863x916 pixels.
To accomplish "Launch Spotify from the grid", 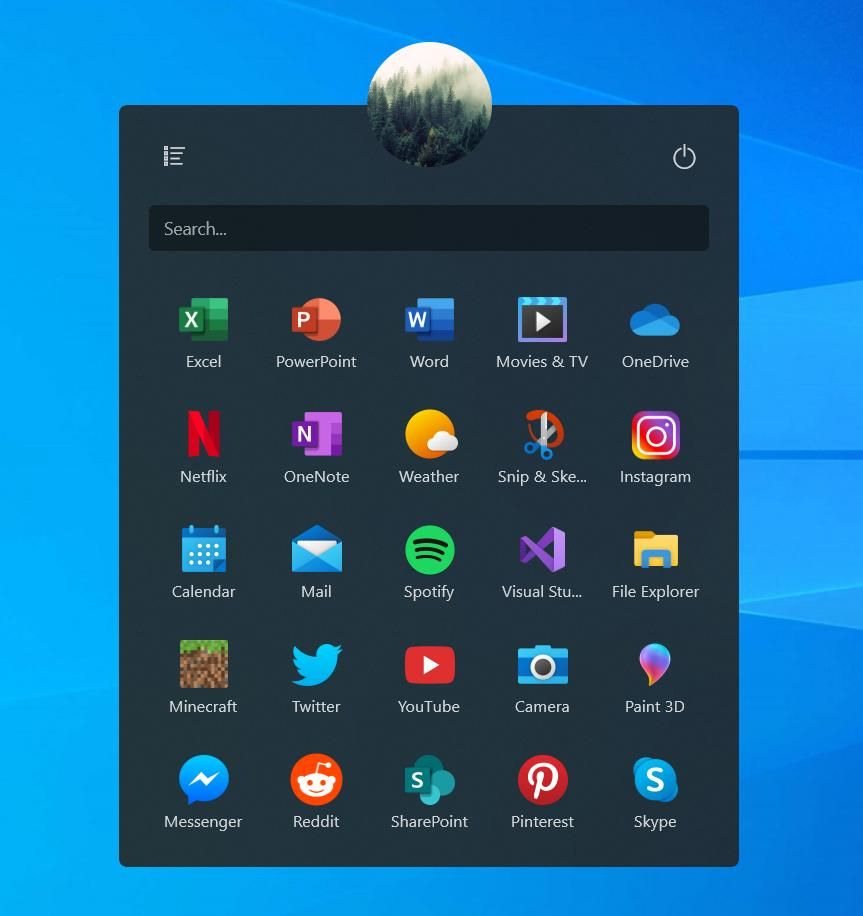I will (x=430, y=550).
